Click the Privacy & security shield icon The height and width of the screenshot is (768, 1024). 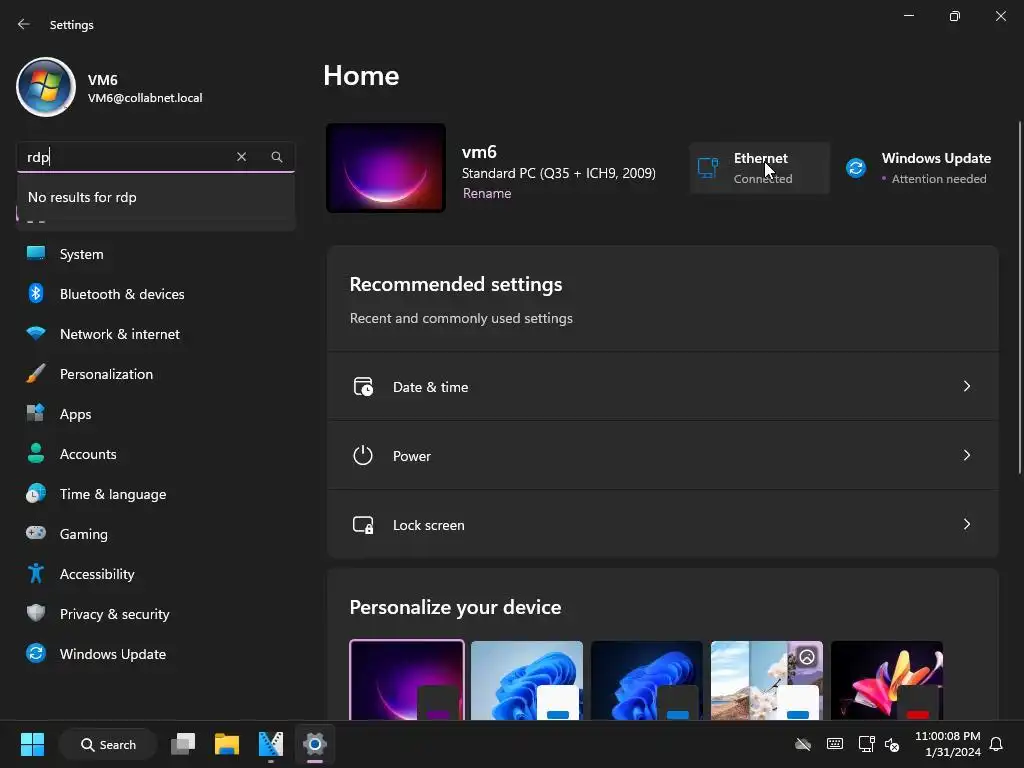tap(36, 613)
